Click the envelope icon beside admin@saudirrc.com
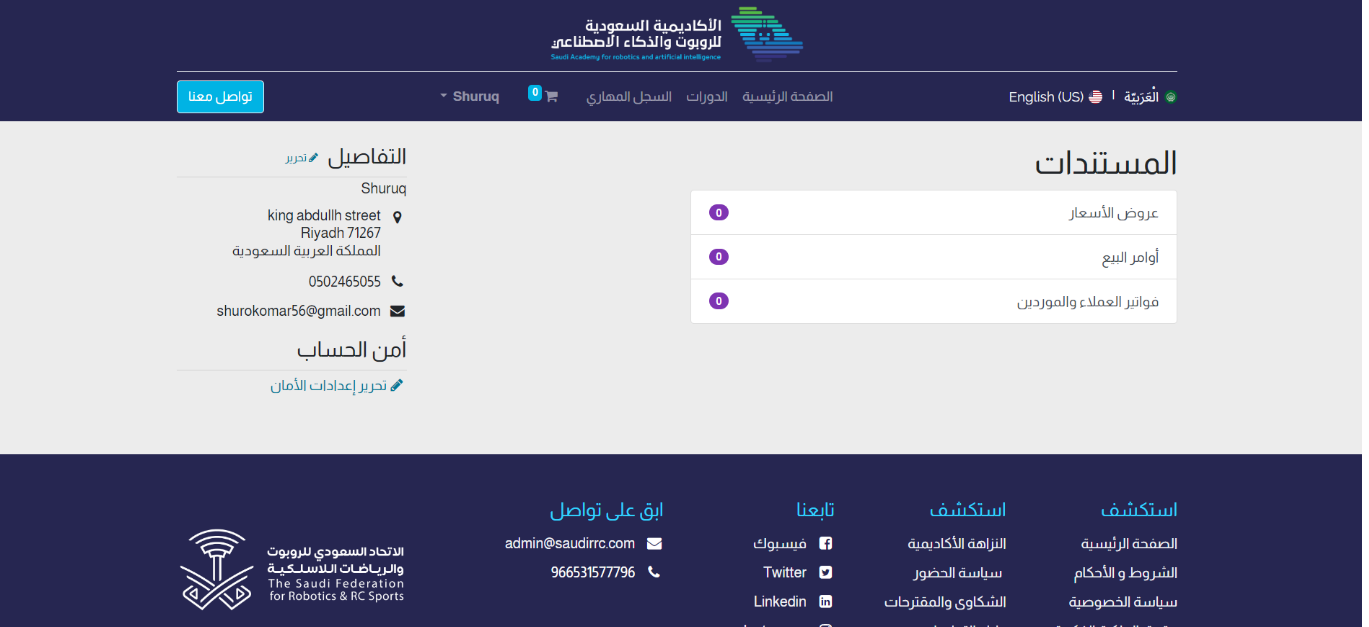Viewport: 1369px width, 627px height. 654,544
